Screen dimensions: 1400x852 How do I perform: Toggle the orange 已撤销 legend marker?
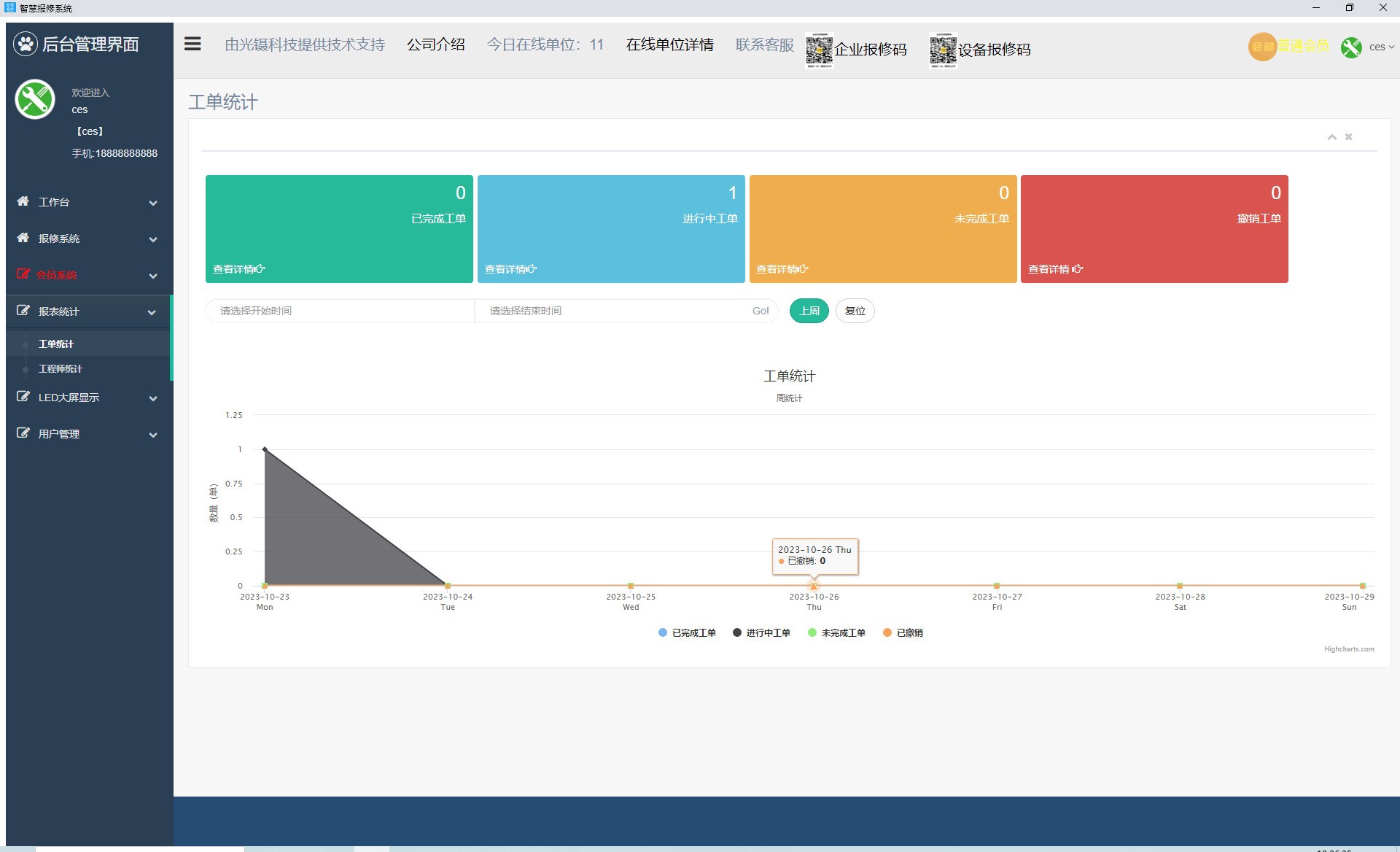[887, 633]
